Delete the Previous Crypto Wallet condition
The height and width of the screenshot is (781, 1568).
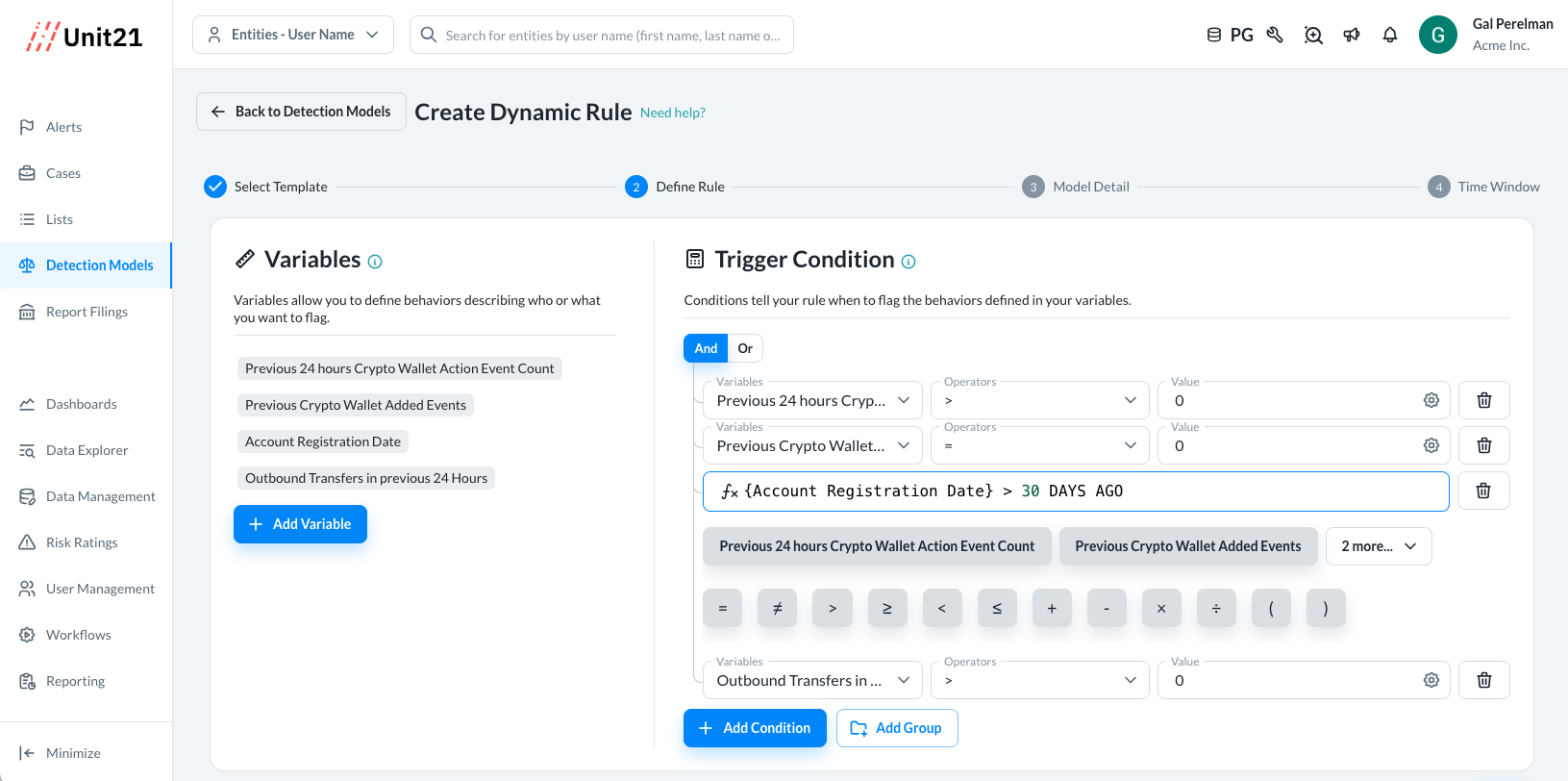[x=1483, y=446]
